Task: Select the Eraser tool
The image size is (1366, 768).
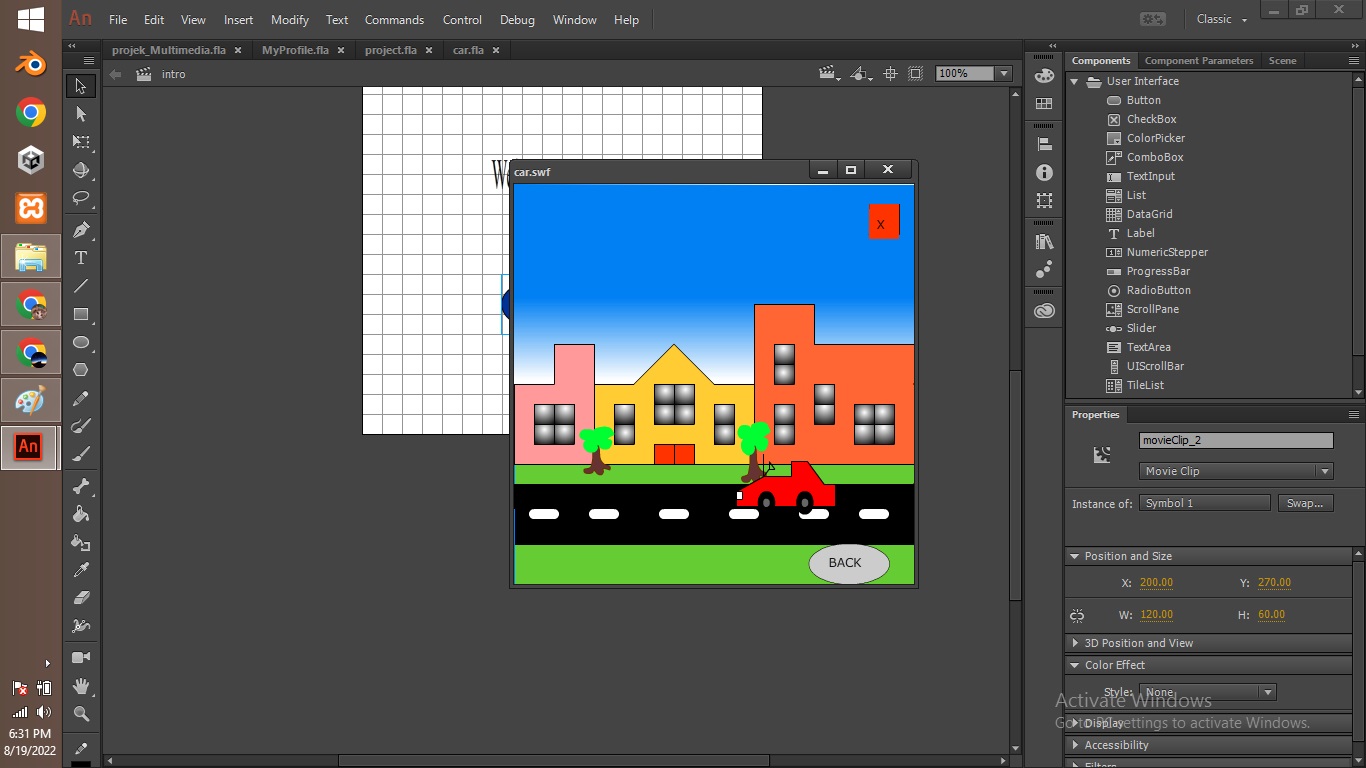Action: click(81, 598)
